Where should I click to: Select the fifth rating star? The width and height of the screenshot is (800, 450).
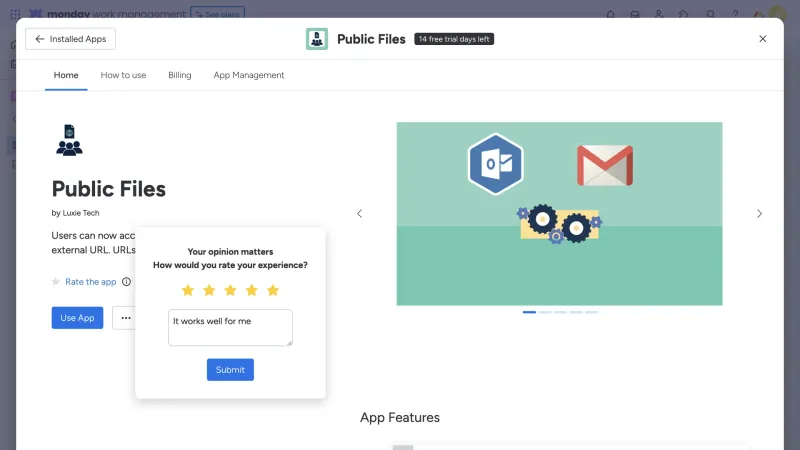[273, 290]
